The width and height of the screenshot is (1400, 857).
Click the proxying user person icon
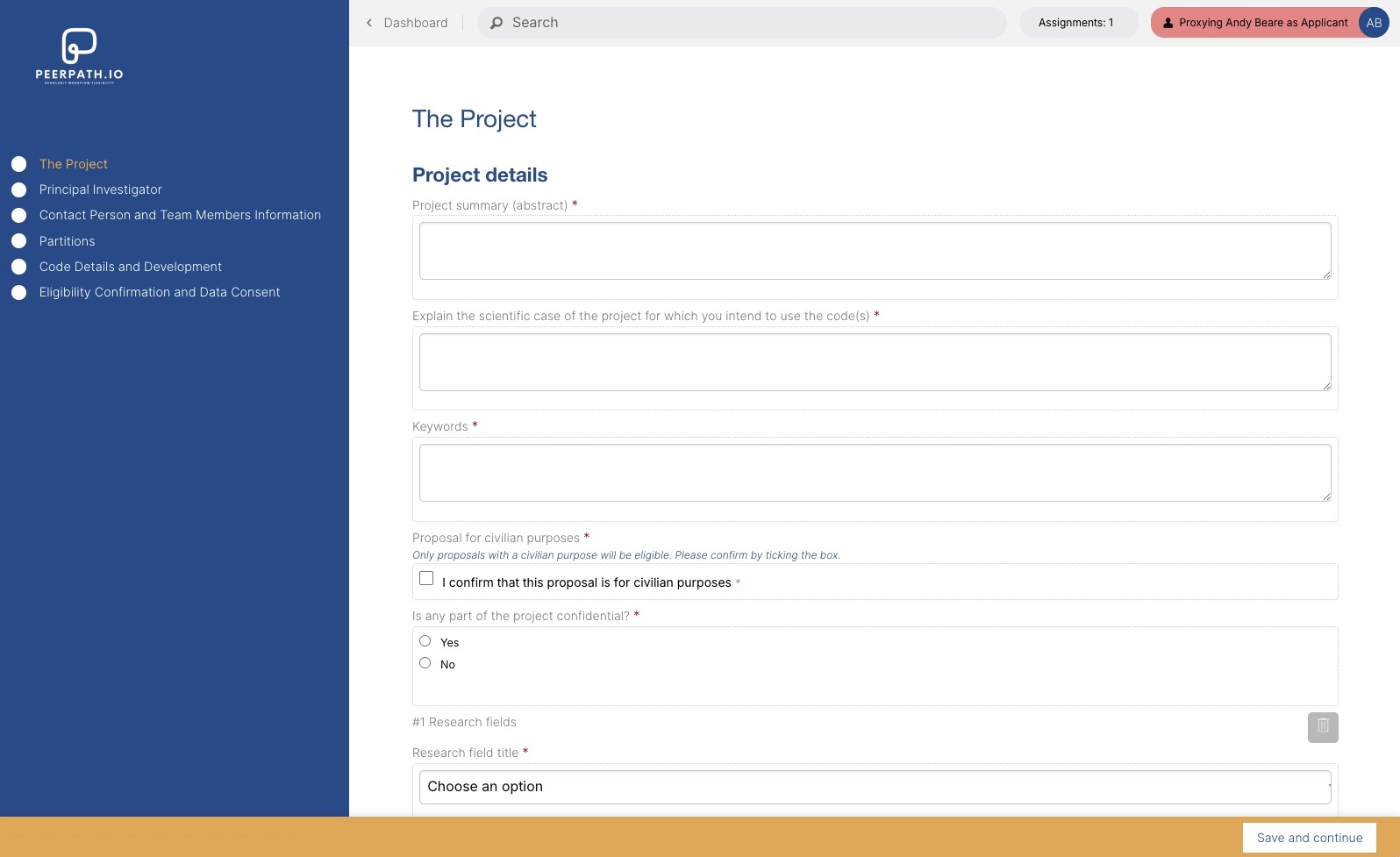[1168, 23]
